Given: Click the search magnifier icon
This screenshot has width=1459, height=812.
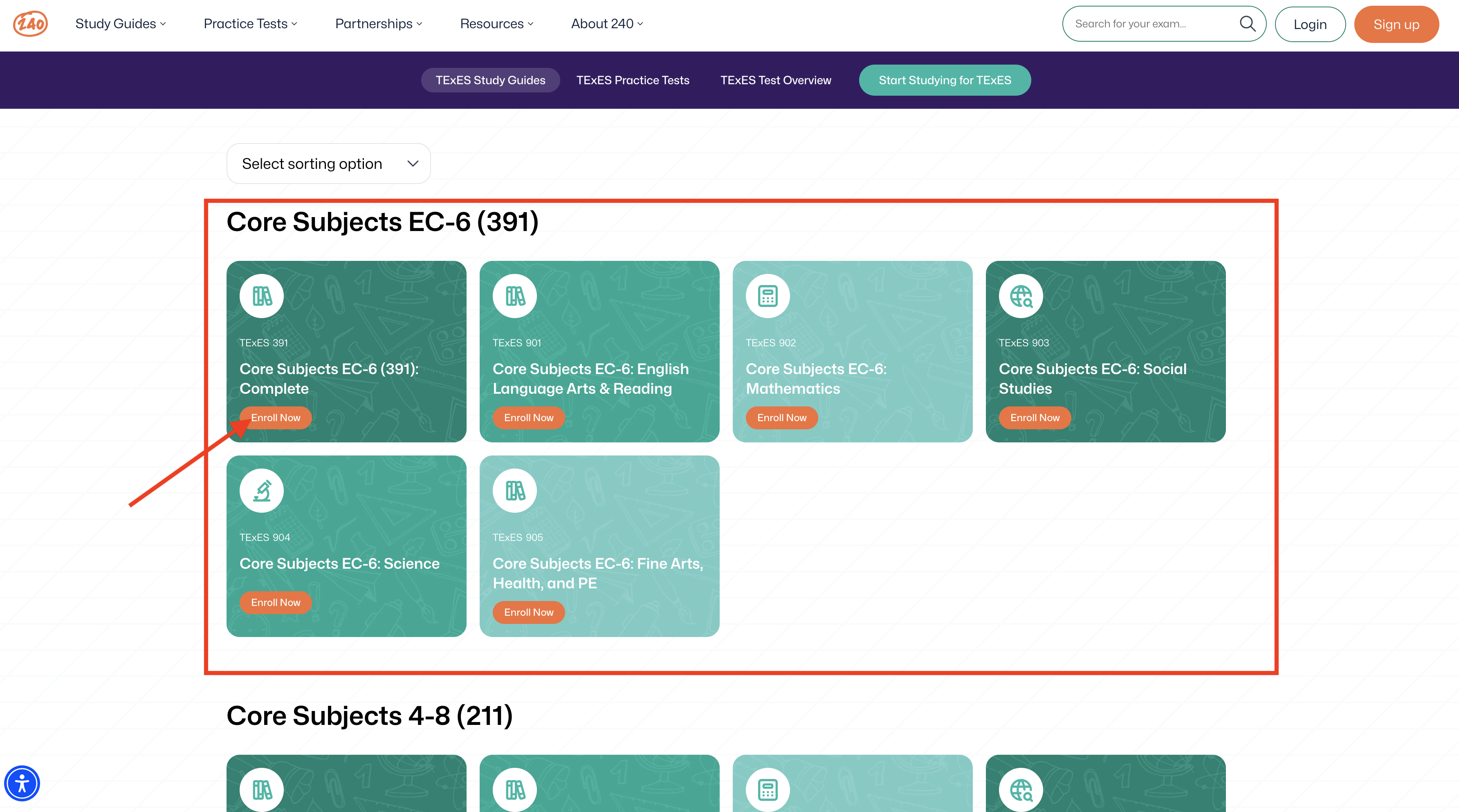Looking at the screenshot, I should pyautogui.click(x=1248, y=23).
